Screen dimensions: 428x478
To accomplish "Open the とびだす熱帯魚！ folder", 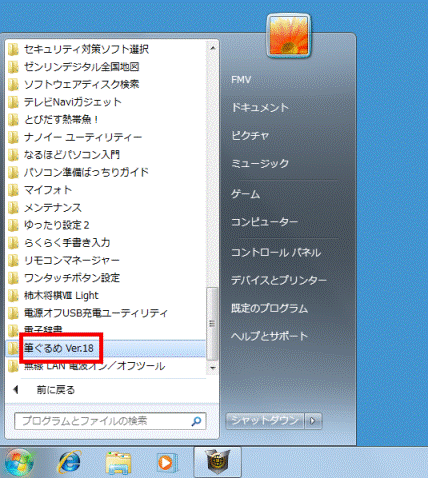I will click(106, 120).
